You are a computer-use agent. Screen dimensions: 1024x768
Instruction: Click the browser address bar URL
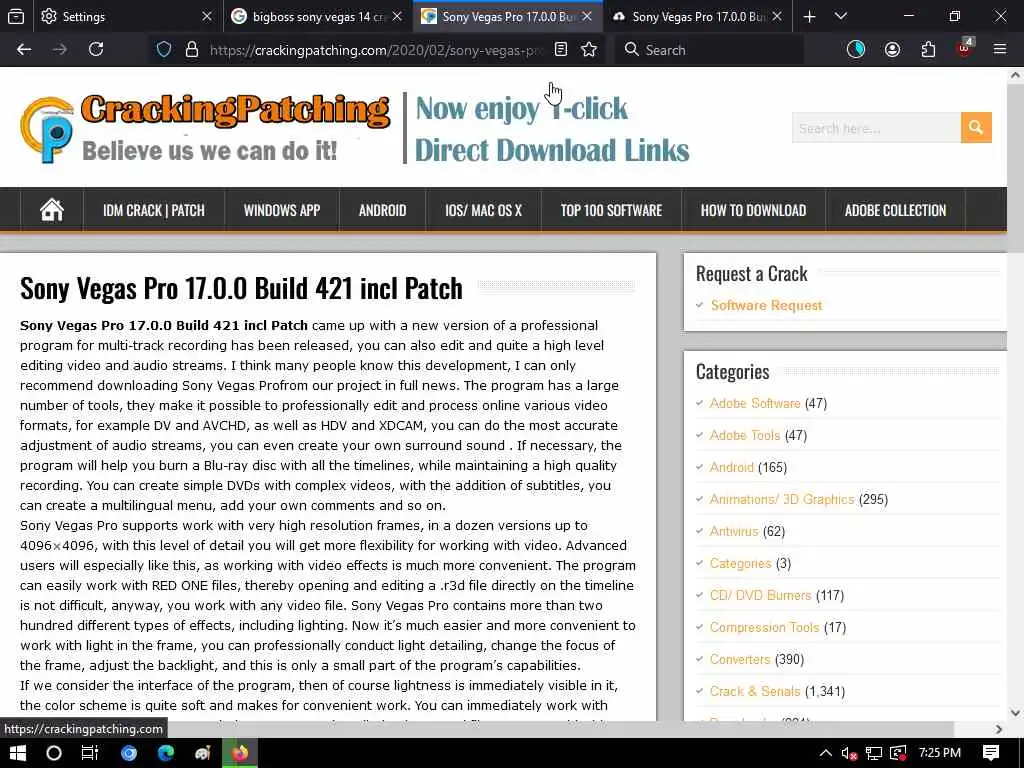(376, 50)
